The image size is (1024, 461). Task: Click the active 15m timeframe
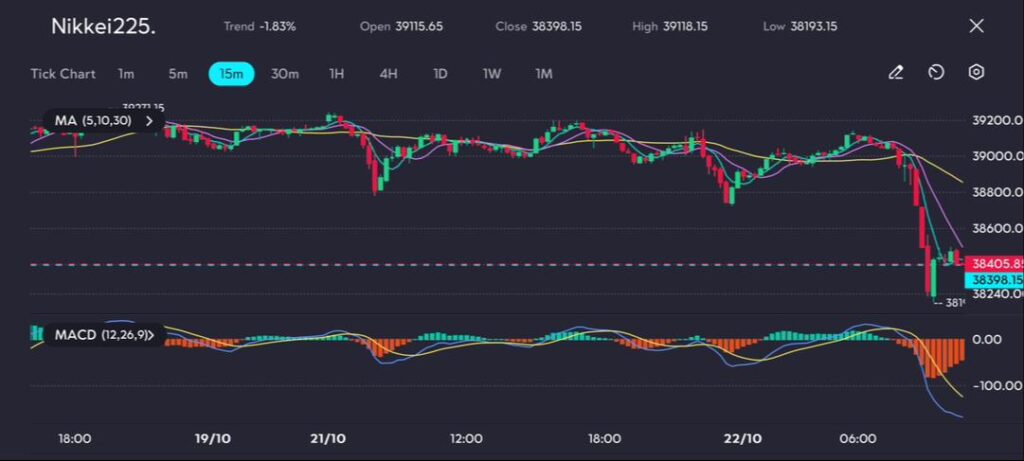click(x=232, y=73)
